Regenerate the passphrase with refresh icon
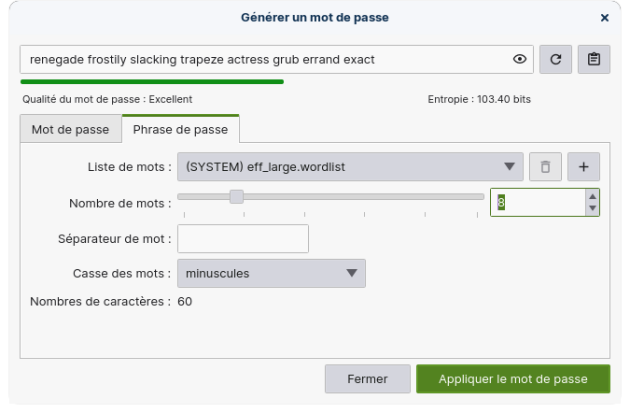Image resolution: width=630 pixels, height=413 pixels. pos(555,60)
